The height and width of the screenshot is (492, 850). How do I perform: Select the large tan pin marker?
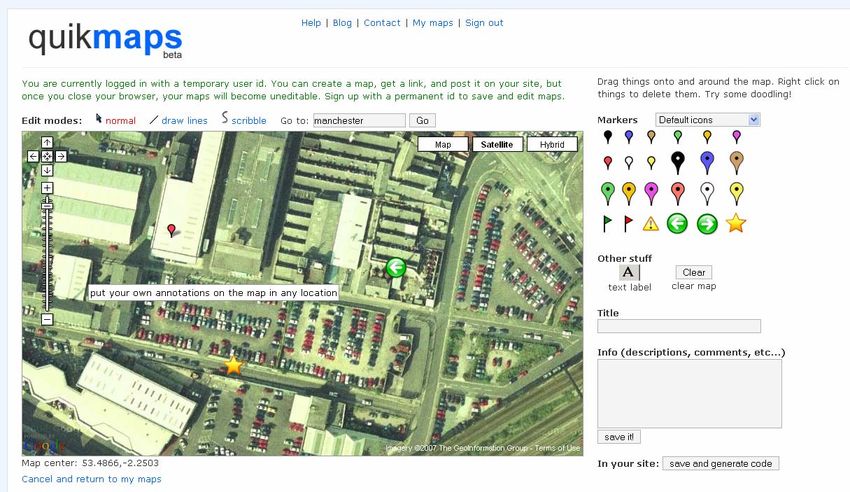pos(736,162)
